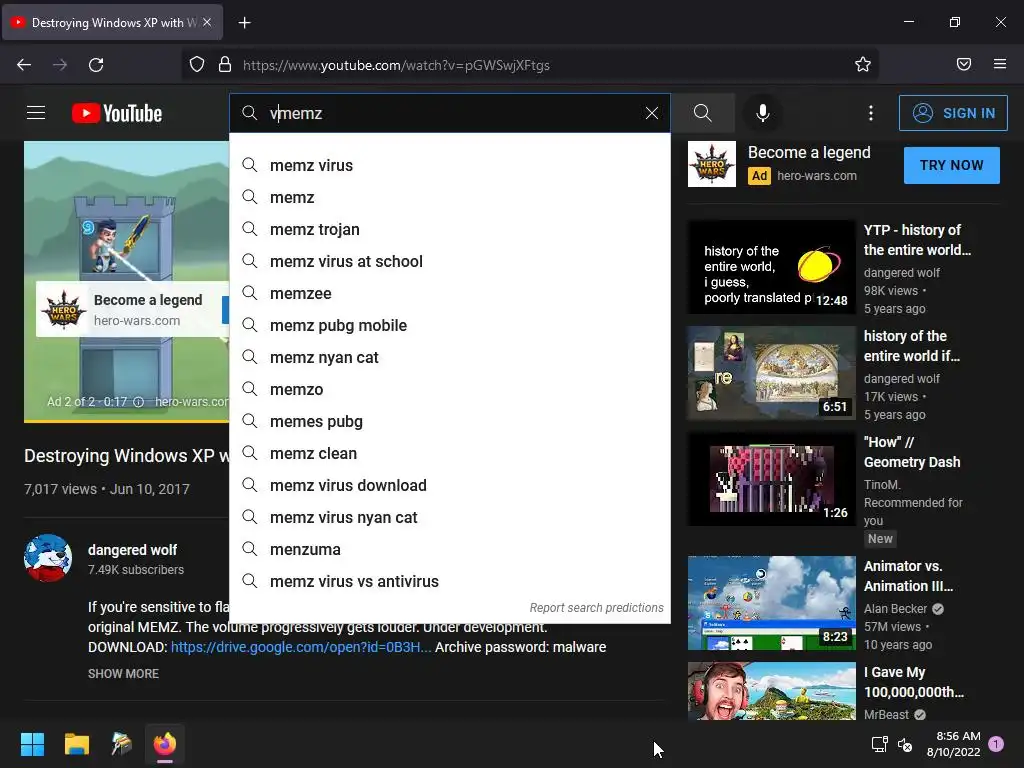
Task: Click Become a legend ad overlay
Action: click(133, 310)
